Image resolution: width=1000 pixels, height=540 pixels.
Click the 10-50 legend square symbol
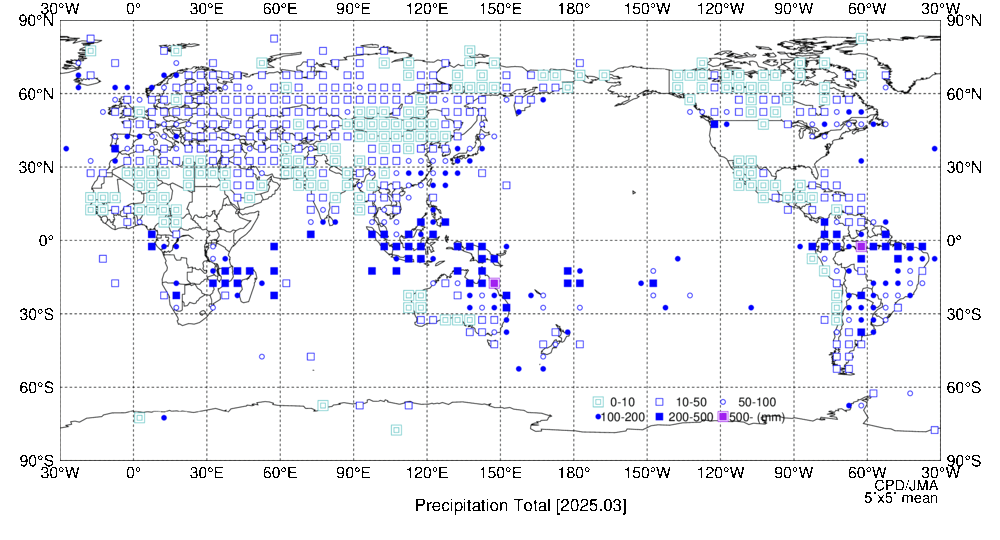(660, 402)
